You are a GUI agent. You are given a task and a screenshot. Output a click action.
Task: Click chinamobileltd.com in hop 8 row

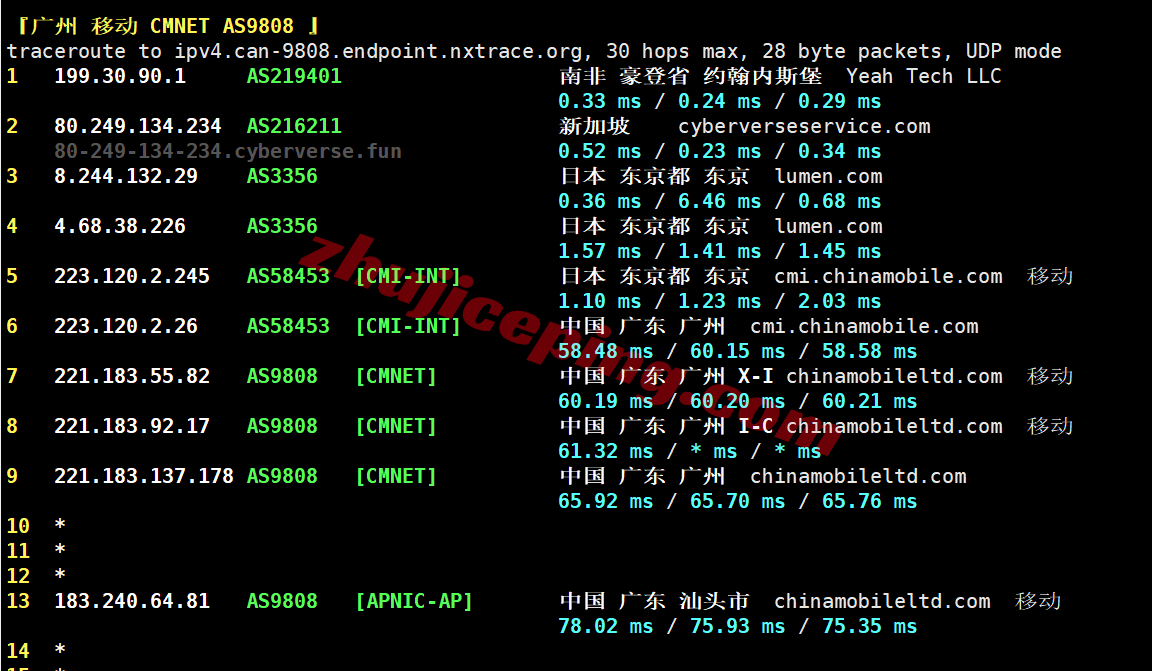pyautogui.click(x=894, y=426)
